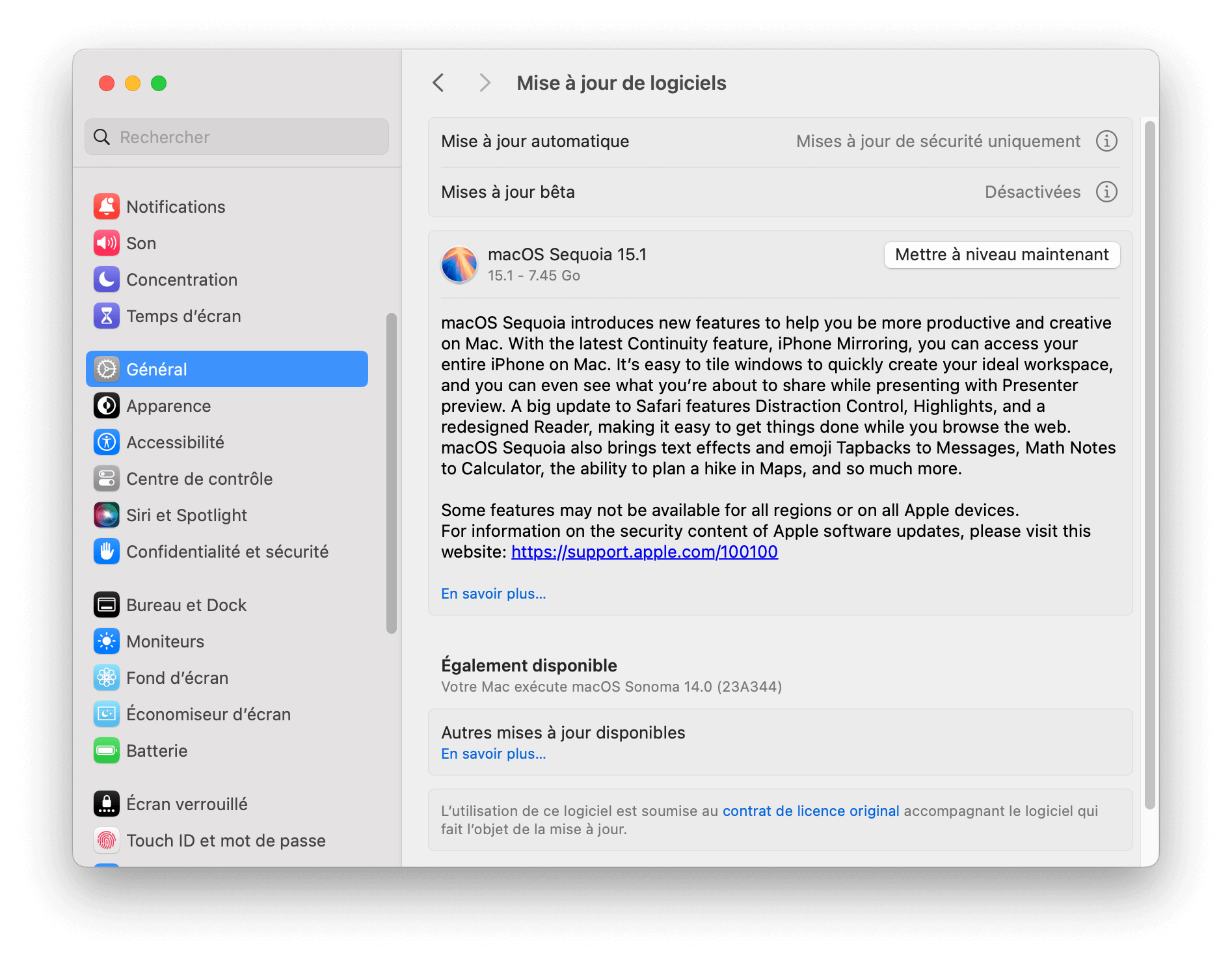Open info for Mises à jour bêta
Screen dimensions: 1232x963
pos(1106,191)
